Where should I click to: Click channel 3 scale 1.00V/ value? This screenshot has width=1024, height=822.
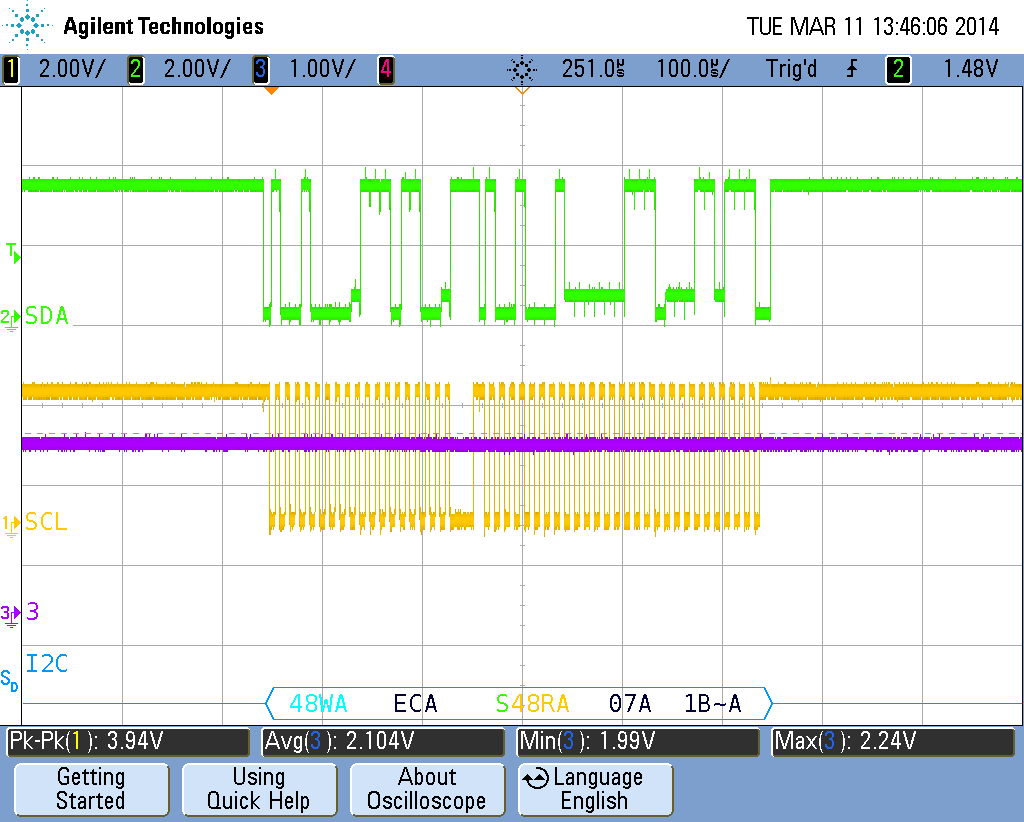pos(323,69)
